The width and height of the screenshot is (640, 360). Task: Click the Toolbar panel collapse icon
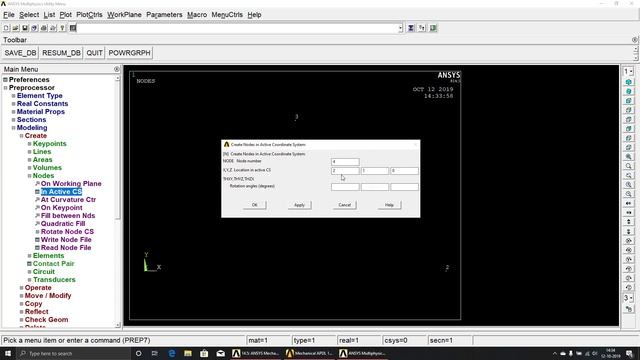point(634,40)
